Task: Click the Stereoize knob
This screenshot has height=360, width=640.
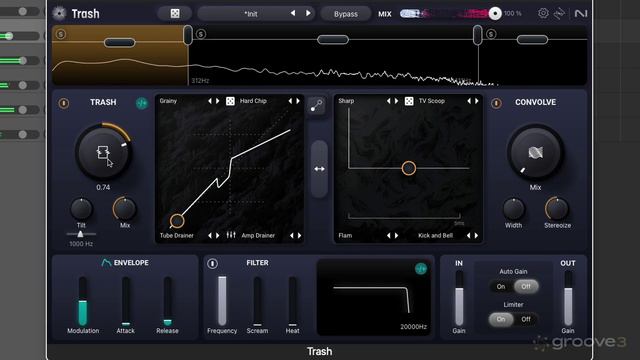Action: pos(557,209)
